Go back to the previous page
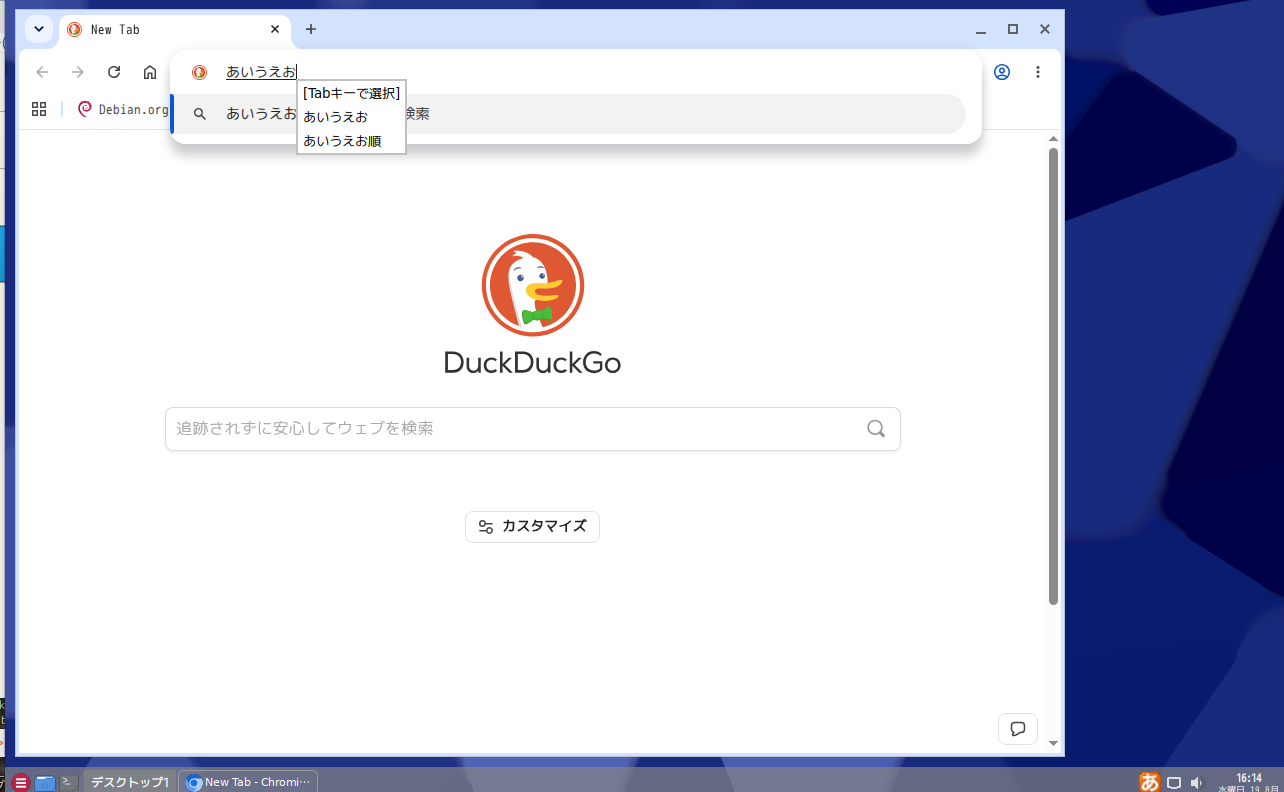 coord(42,72)
